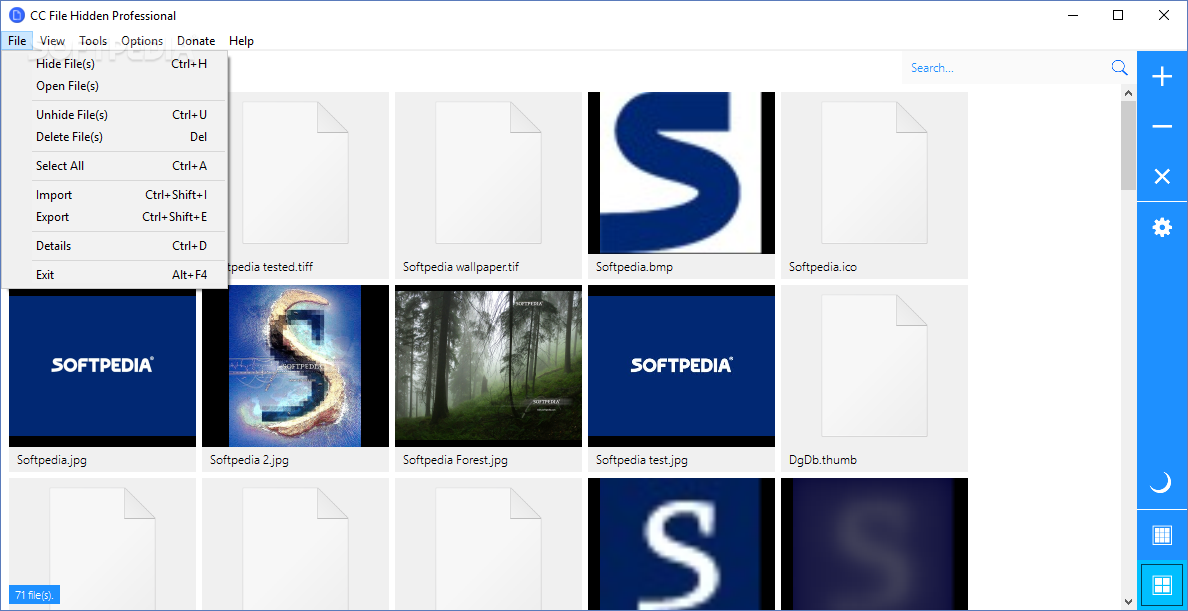Click the 71 file(s) status label
Image resolution: width=1188 pixels, height=611 pixels.
pyautogui.click(x=34, y=594)
